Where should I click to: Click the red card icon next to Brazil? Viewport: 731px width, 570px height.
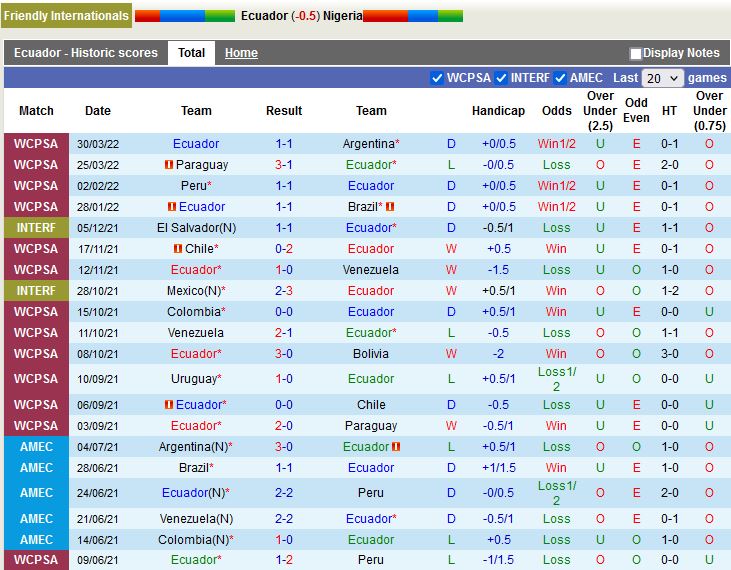pyautogui.click(x=390, y=207)
